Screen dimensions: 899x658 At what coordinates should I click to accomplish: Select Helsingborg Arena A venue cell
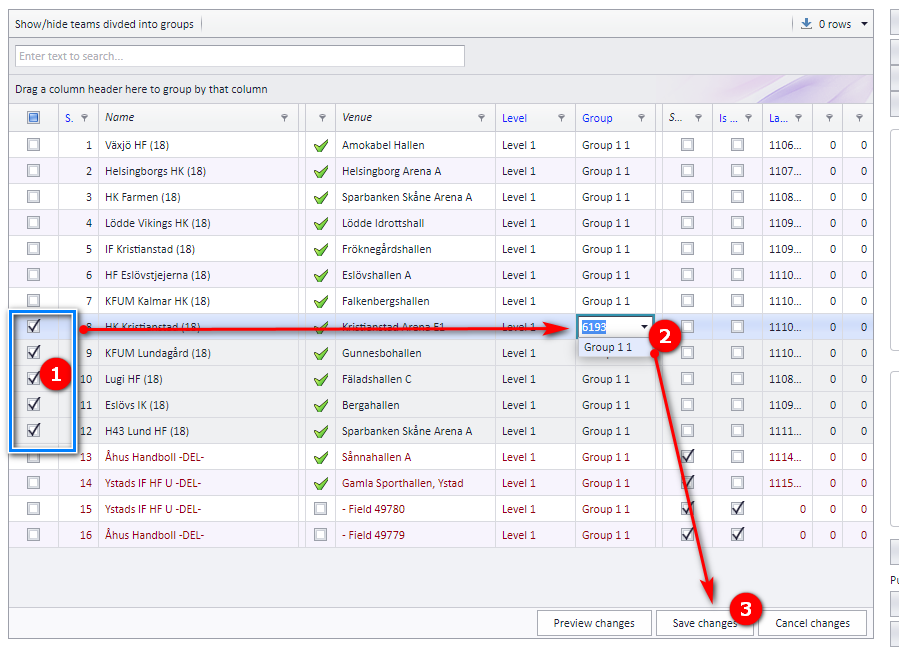pyautogui.click(x=415, y=171)
